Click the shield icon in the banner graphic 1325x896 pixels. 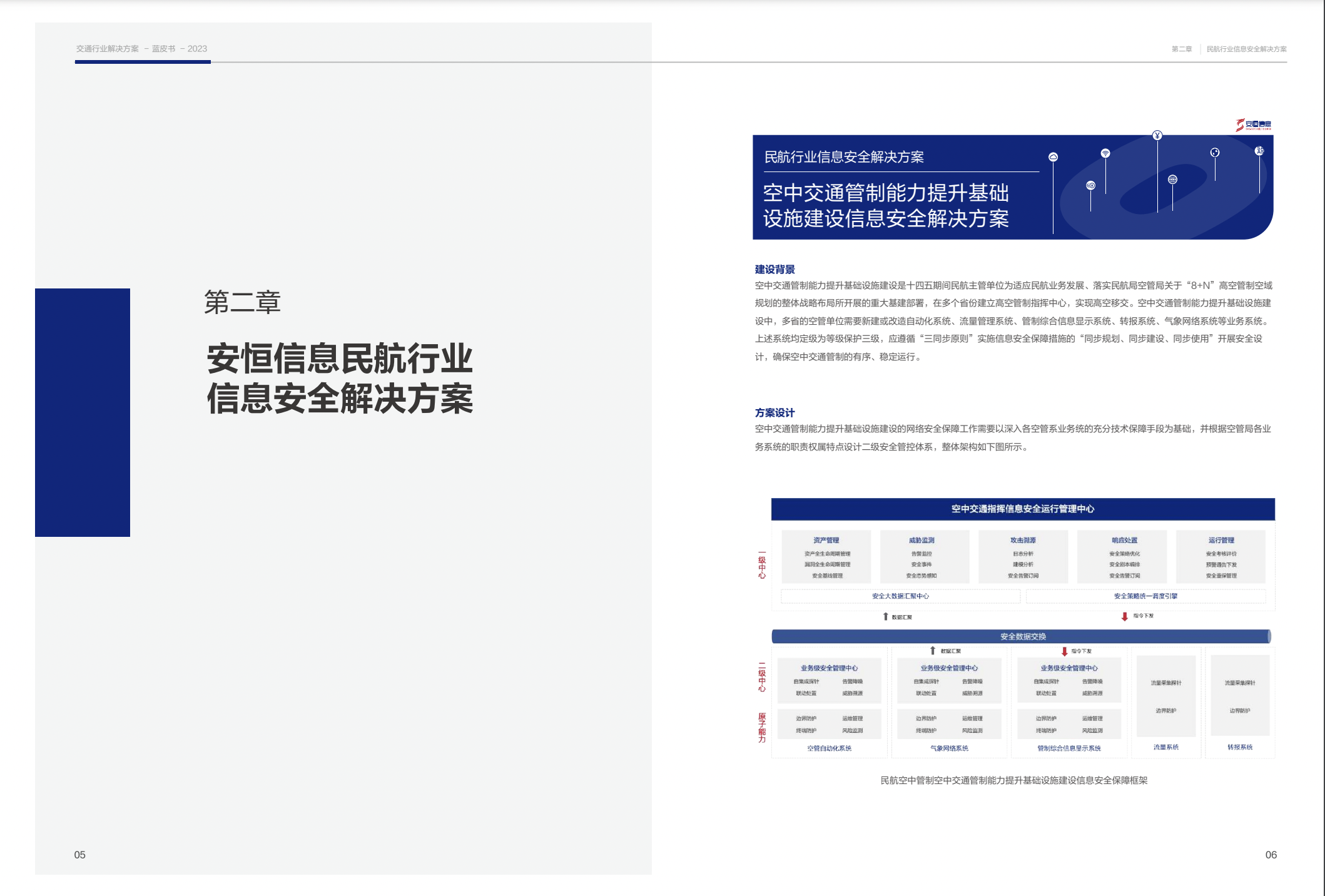pos(1215,152)
